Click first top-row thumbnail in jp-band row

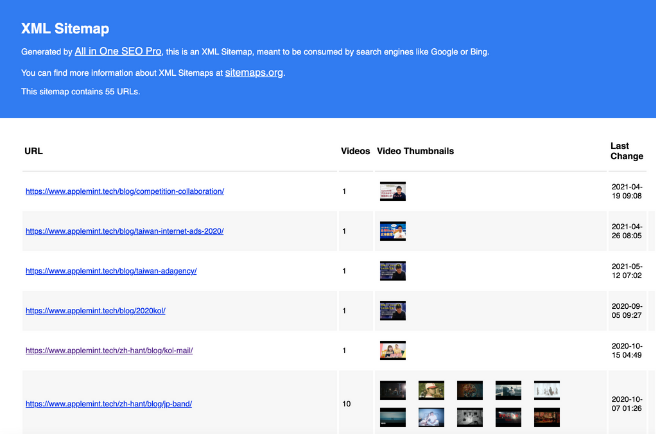392,390
